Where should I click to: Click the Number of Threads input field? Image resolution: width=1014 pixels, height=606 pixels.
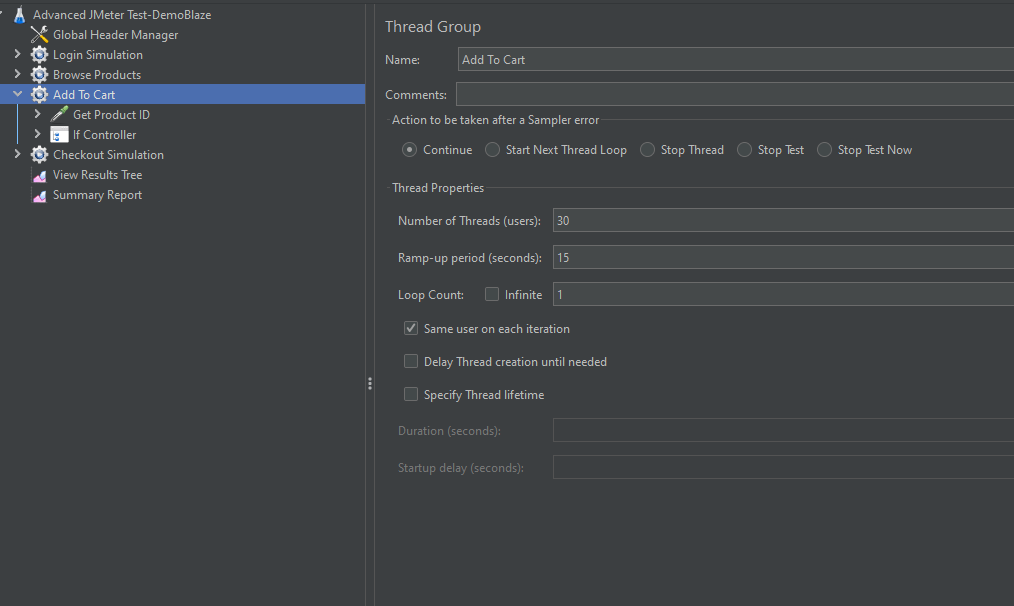pyautogui.click(x=783, y=221)
